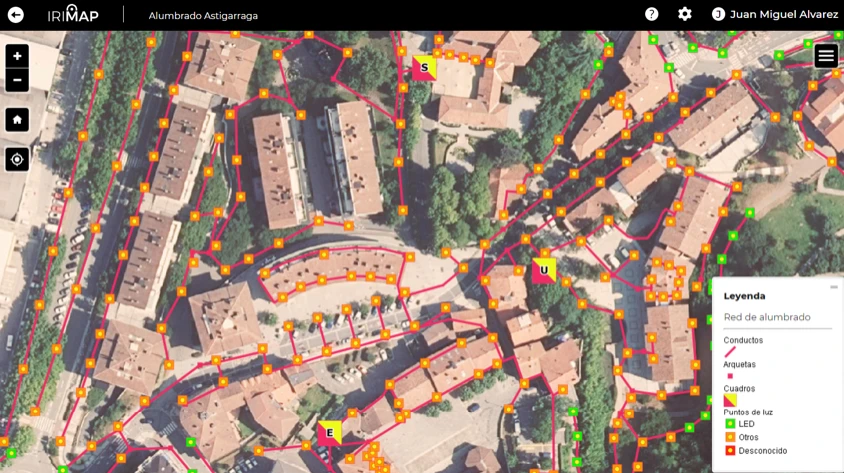Go back using the arrow button
Screen dimensions: 844x473
coord(16,15)
